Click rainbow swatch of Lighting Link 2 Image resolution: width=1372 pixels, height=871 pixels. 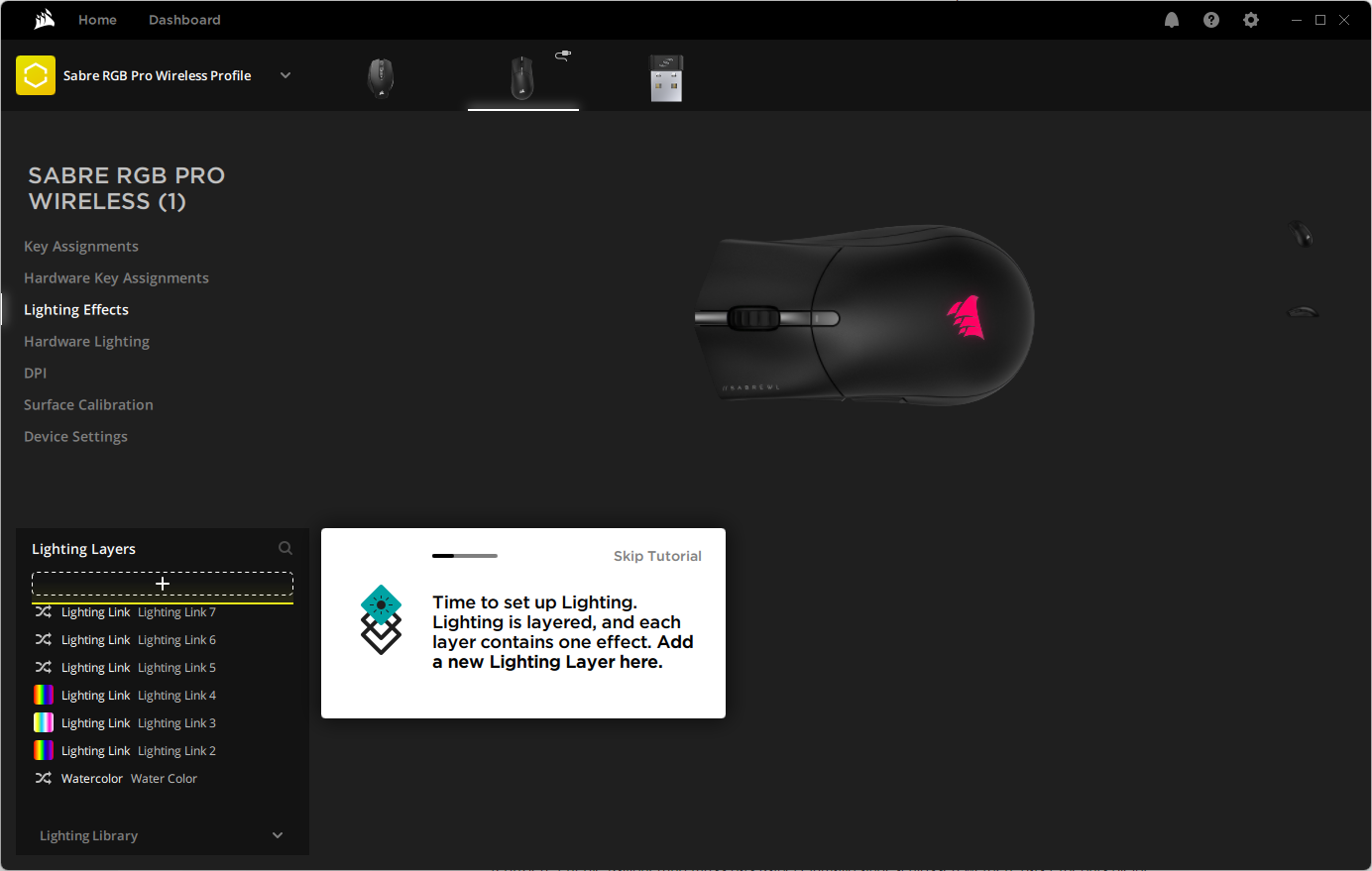44,751
